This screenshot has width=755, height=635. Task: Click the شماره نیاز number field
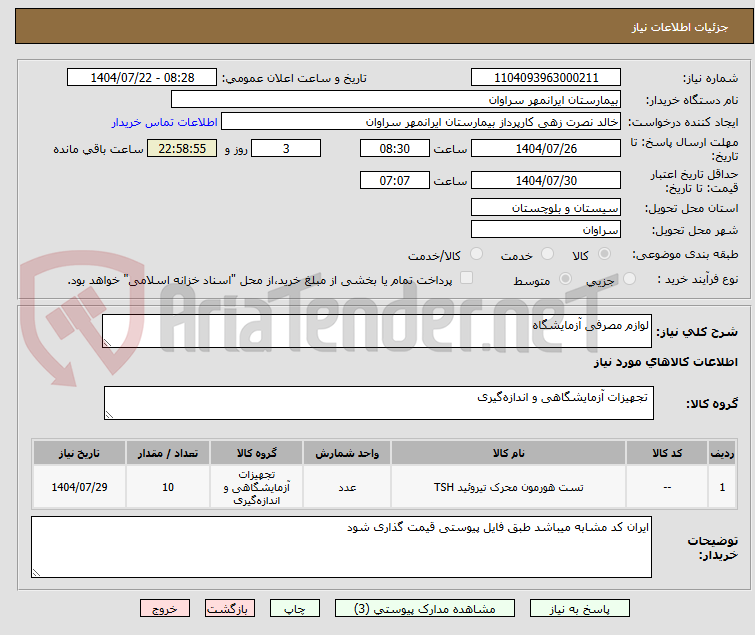click(x=546, y=78)
